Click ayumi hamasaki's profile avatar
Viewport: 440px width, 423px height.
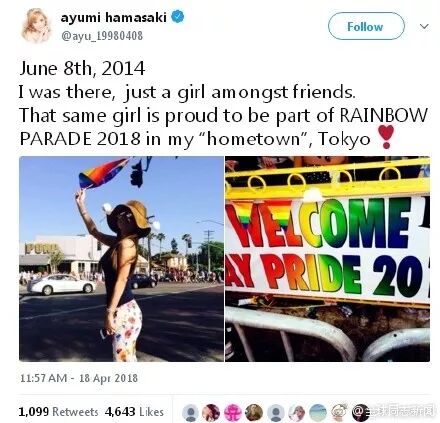coord(36,25)
